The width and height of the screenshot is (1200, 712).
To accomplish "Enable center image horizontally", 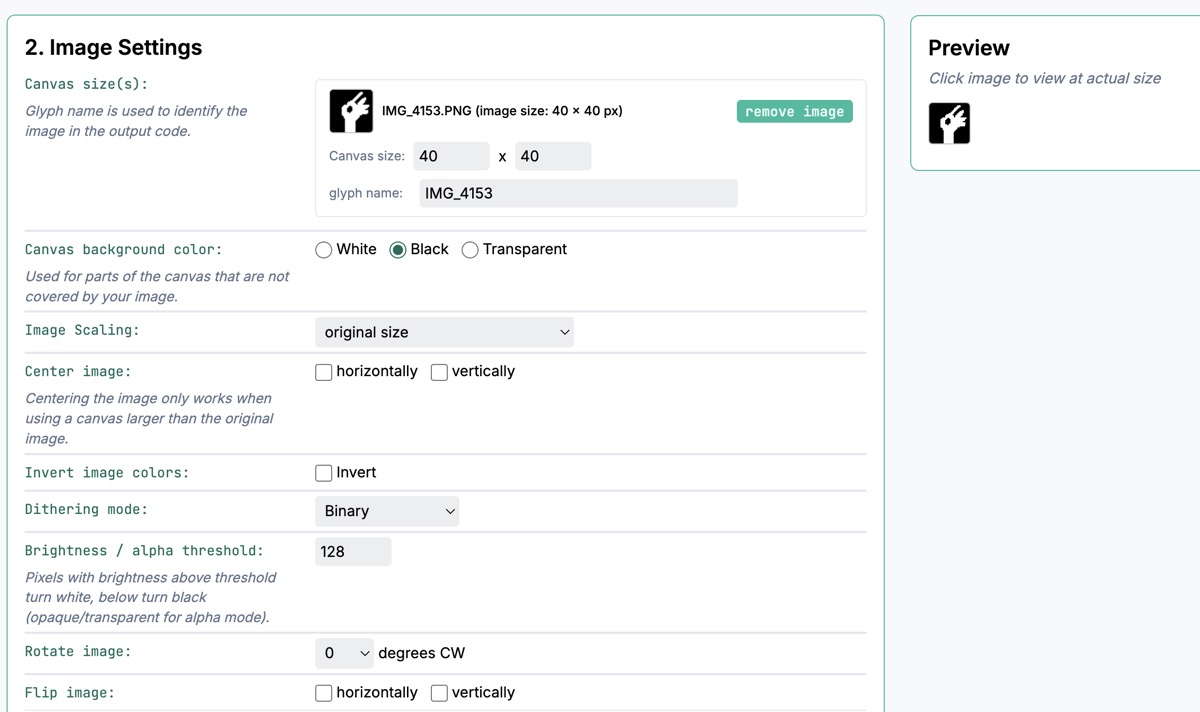I will (x=324, y=372).
